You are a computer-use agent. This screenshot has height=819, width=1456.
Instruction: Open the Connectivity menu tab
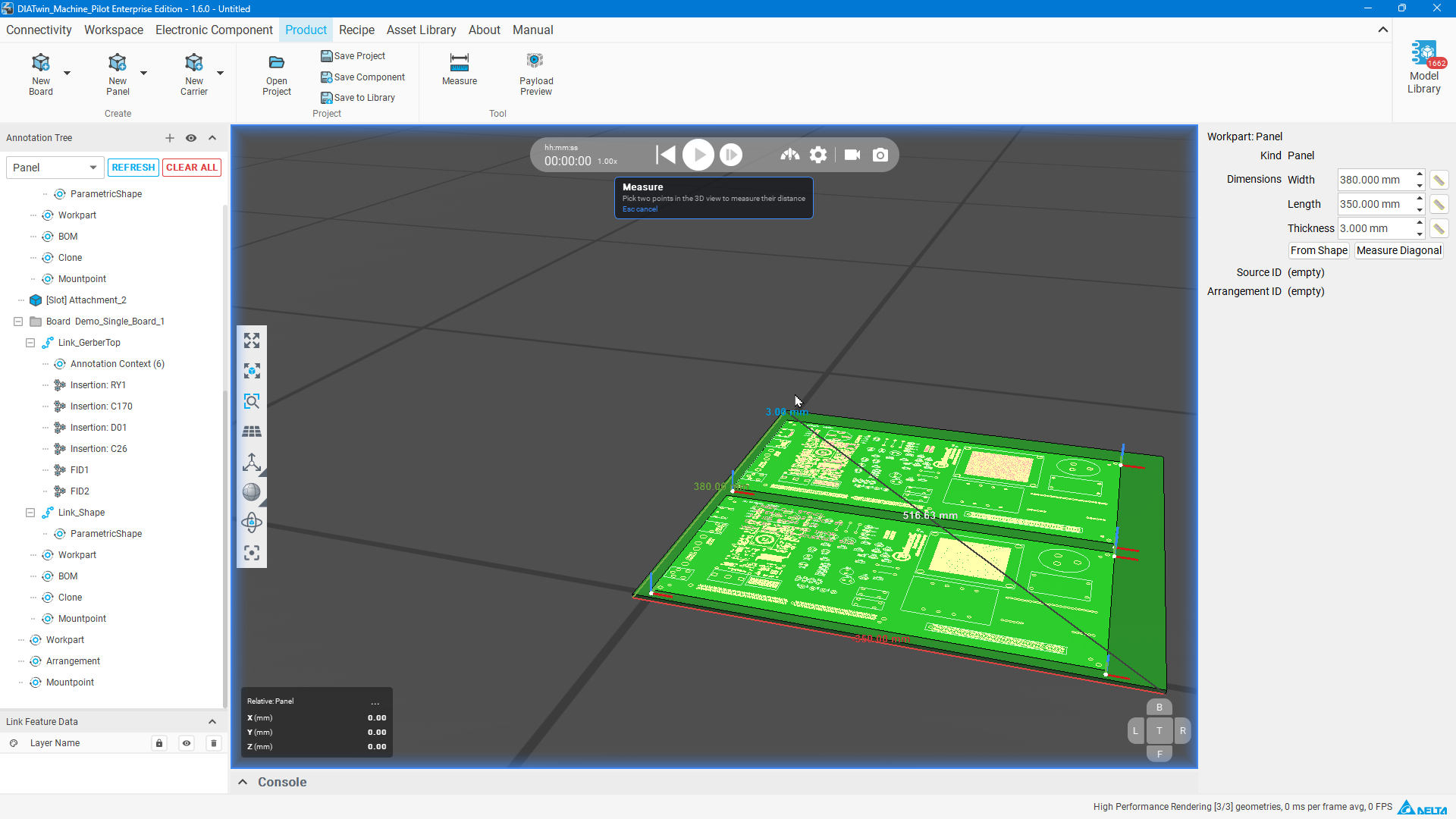[x=39, y=30]
